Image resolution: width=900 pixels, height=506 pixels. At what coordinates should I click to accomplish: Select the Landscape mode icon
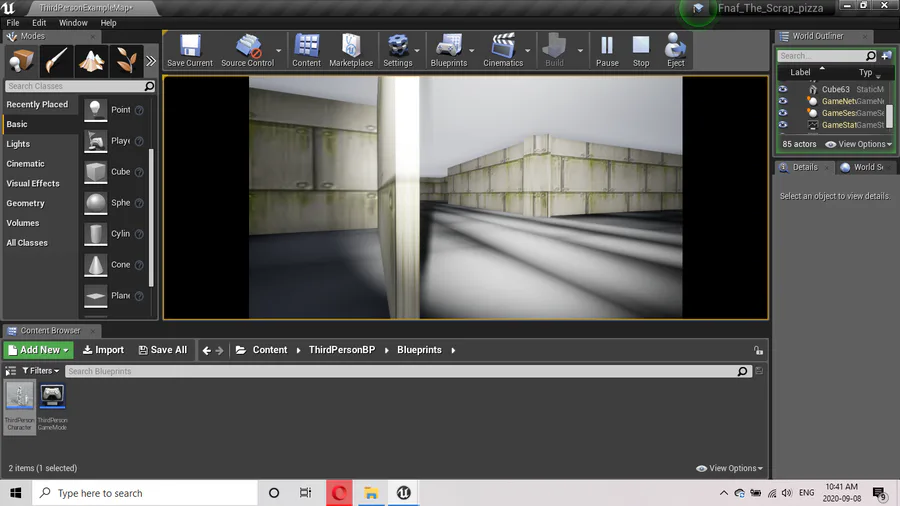tap(91, 61)
